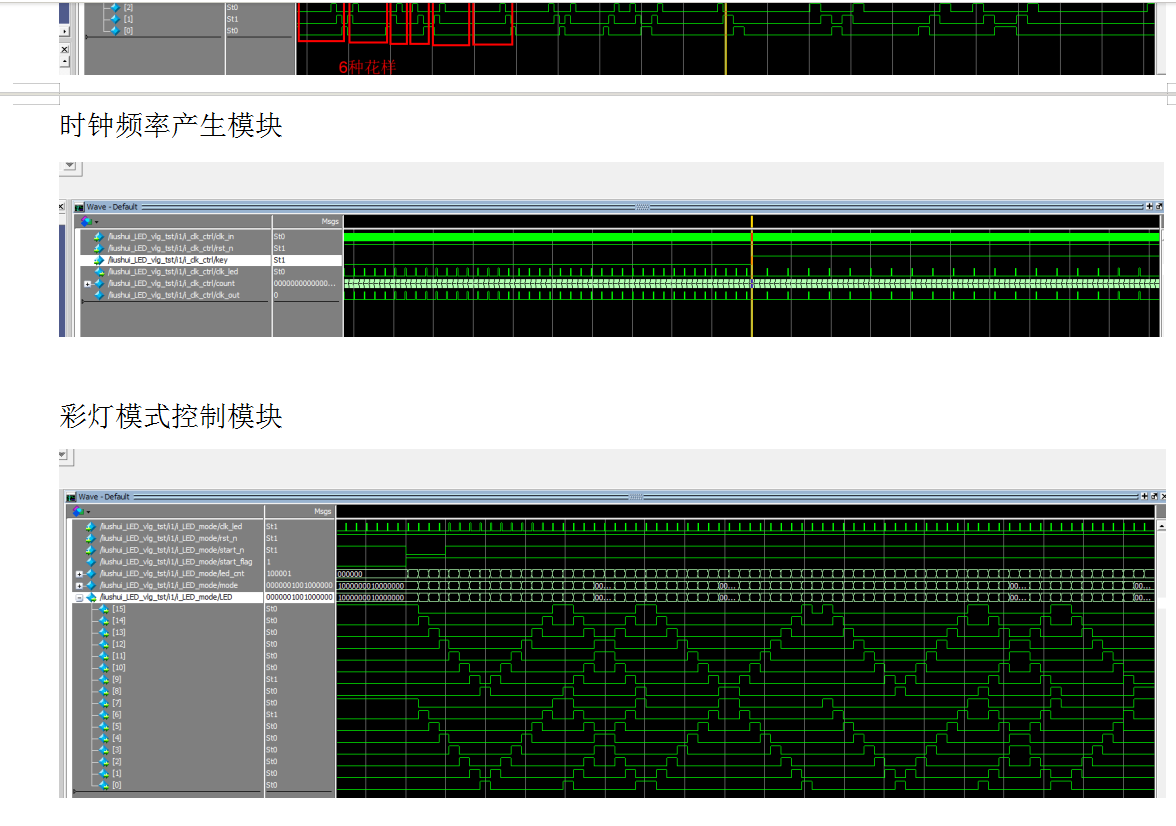
Task: Click the LED bit [15] signal icon
Action: (104, 609)
